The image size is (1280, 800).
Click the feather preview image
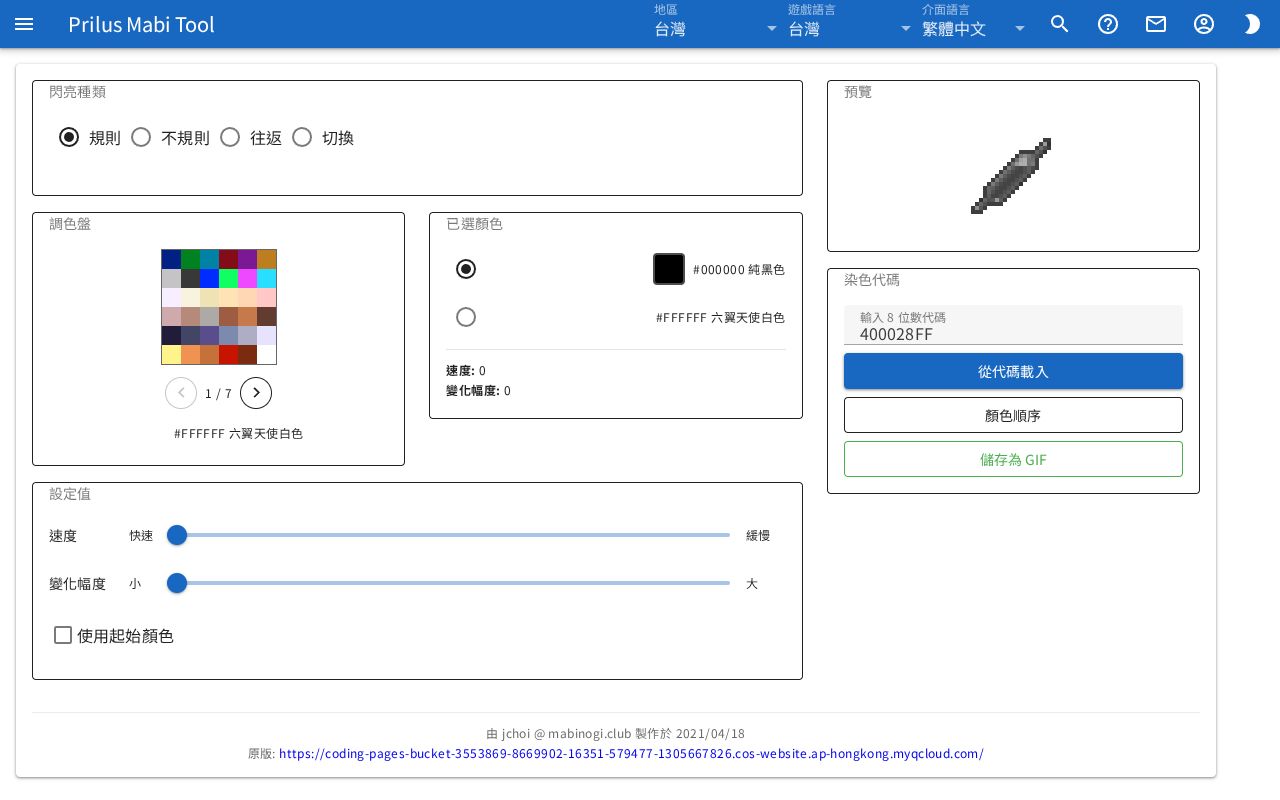click(x=1012, y=175)
